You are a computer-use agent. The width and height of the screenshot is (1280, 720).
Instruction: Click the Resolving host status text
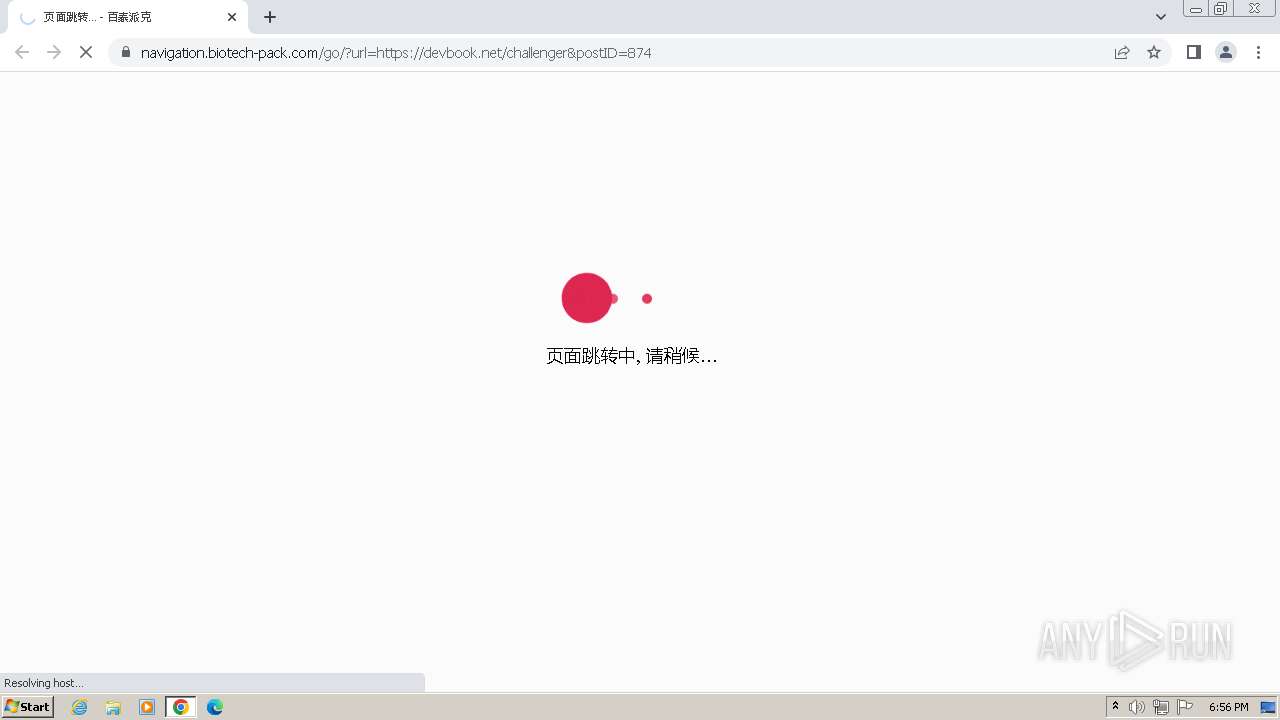[x=44, y=683]
